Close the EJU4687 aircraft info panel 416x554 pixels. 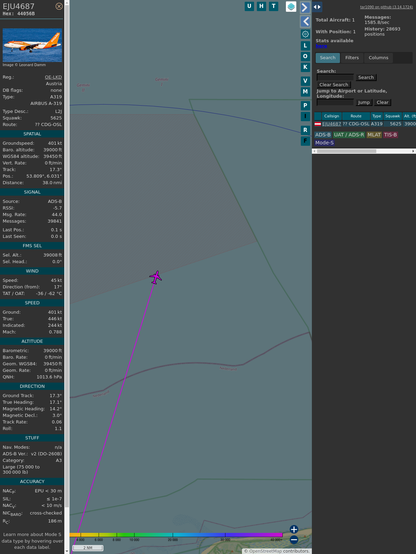point(59,6)
